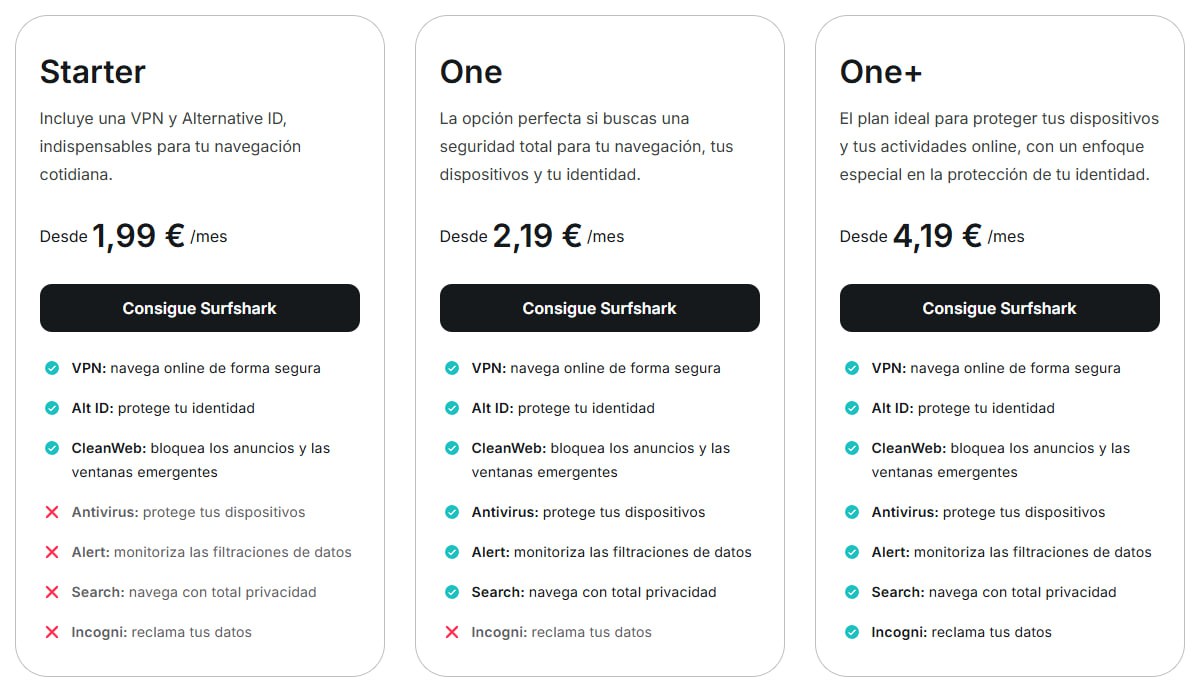Click the red X beside Incogni in Starter
Image resolution: width=1202 pixels, height=690 pixels.
pyautogui.click(x=52, y=632)
